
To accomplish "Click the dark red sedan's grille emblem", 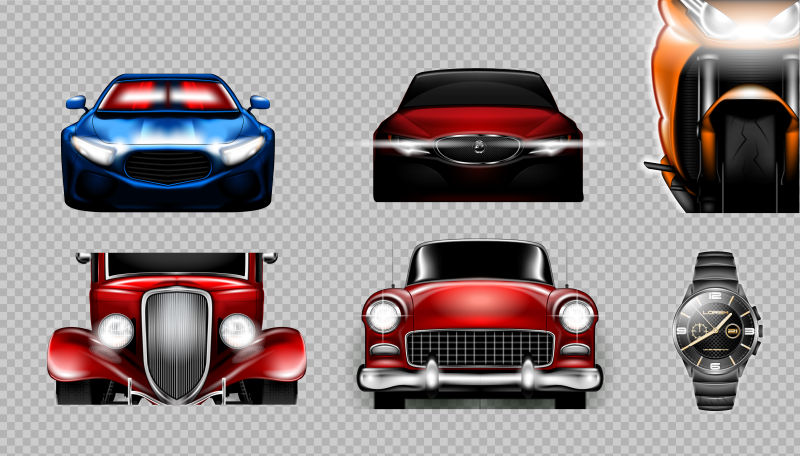I will click(x=479, y=148).
